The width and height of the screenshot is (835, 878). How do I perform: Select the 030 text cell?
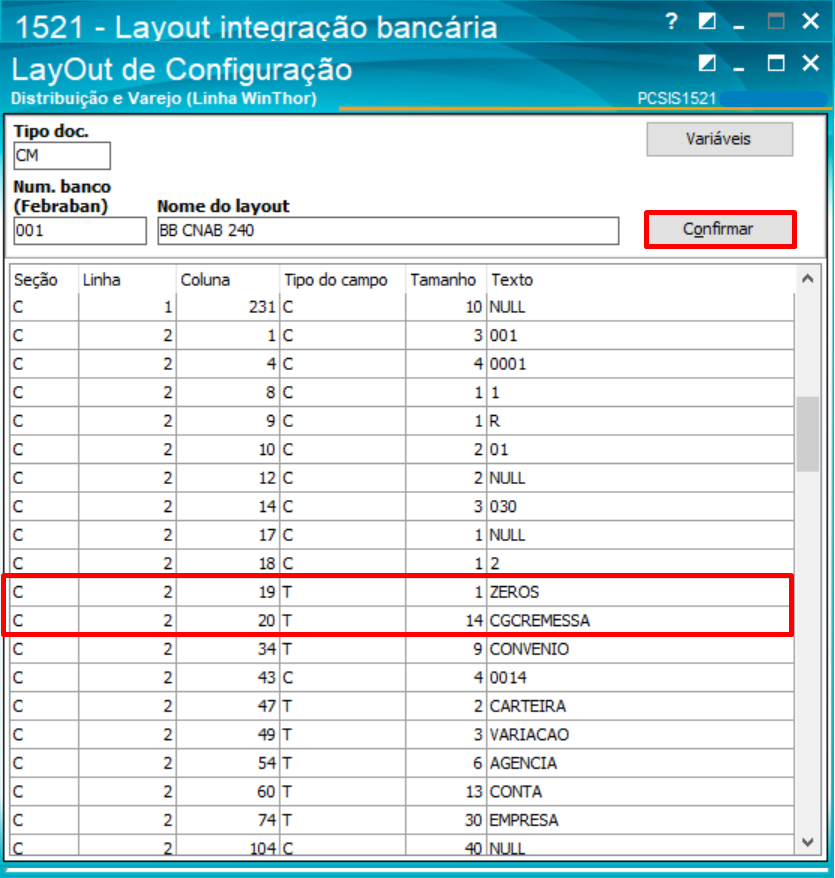click(x=640, y=507)
